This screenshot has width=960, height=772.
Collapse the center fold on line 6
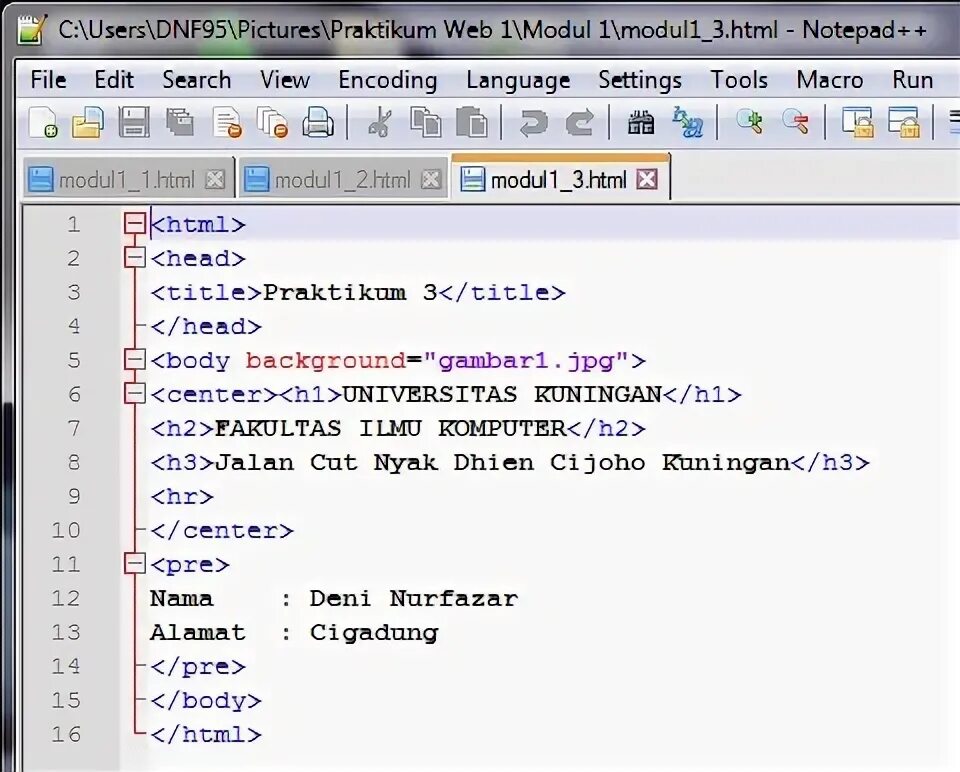(134, 394)
